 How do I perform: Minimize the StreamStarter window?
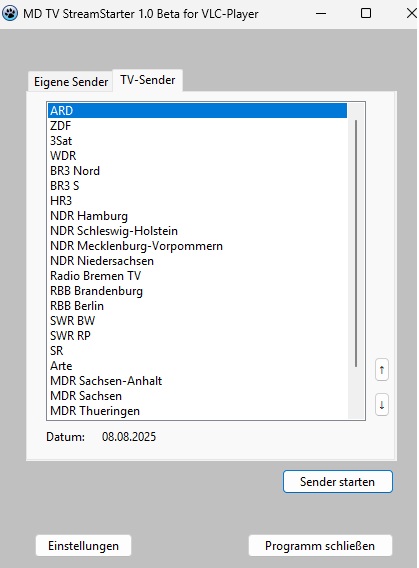(321, 14)
